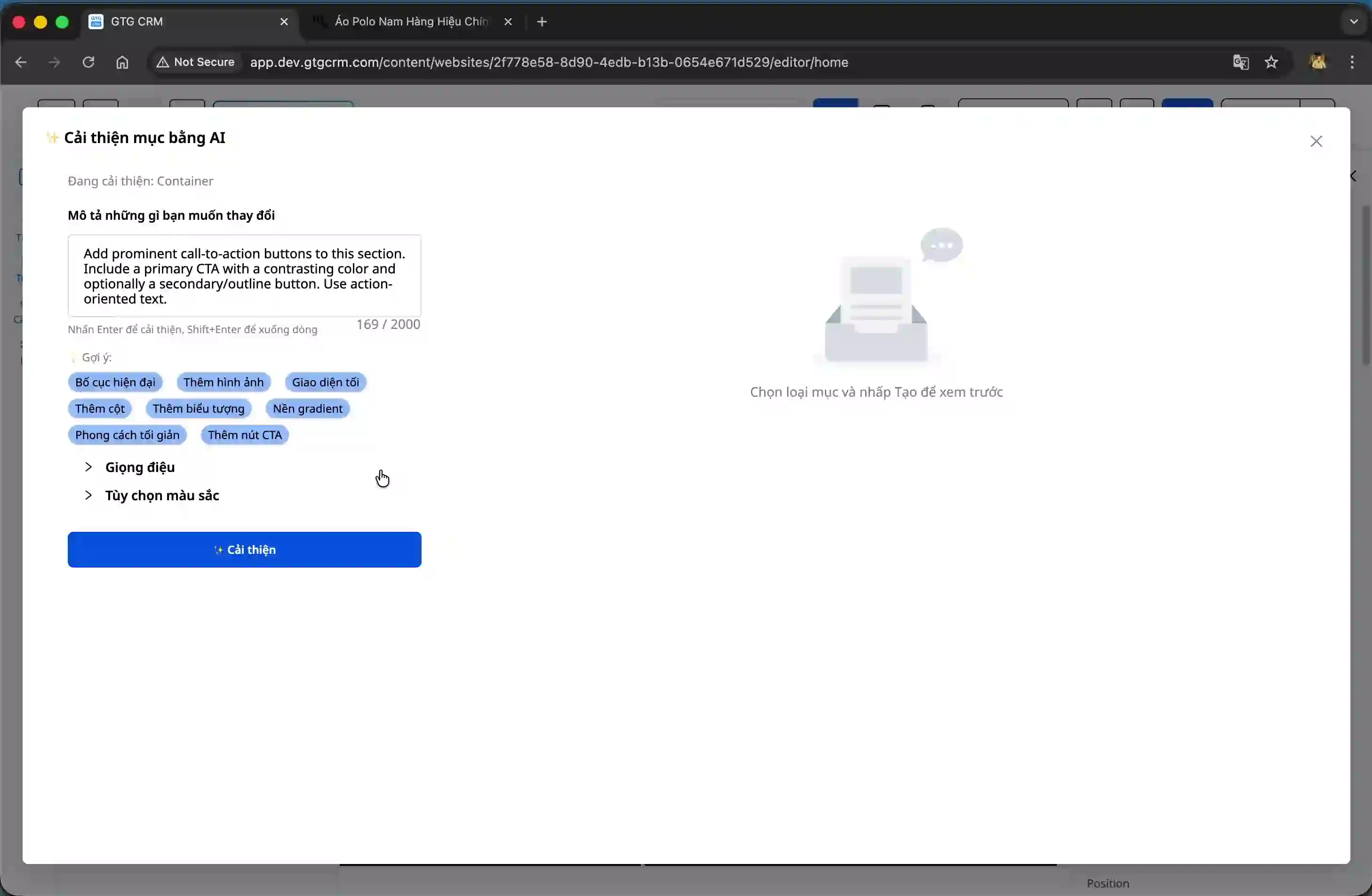Select the Thêm nút CTA suggestion
Screen dimensions: 1372x896
244,435
